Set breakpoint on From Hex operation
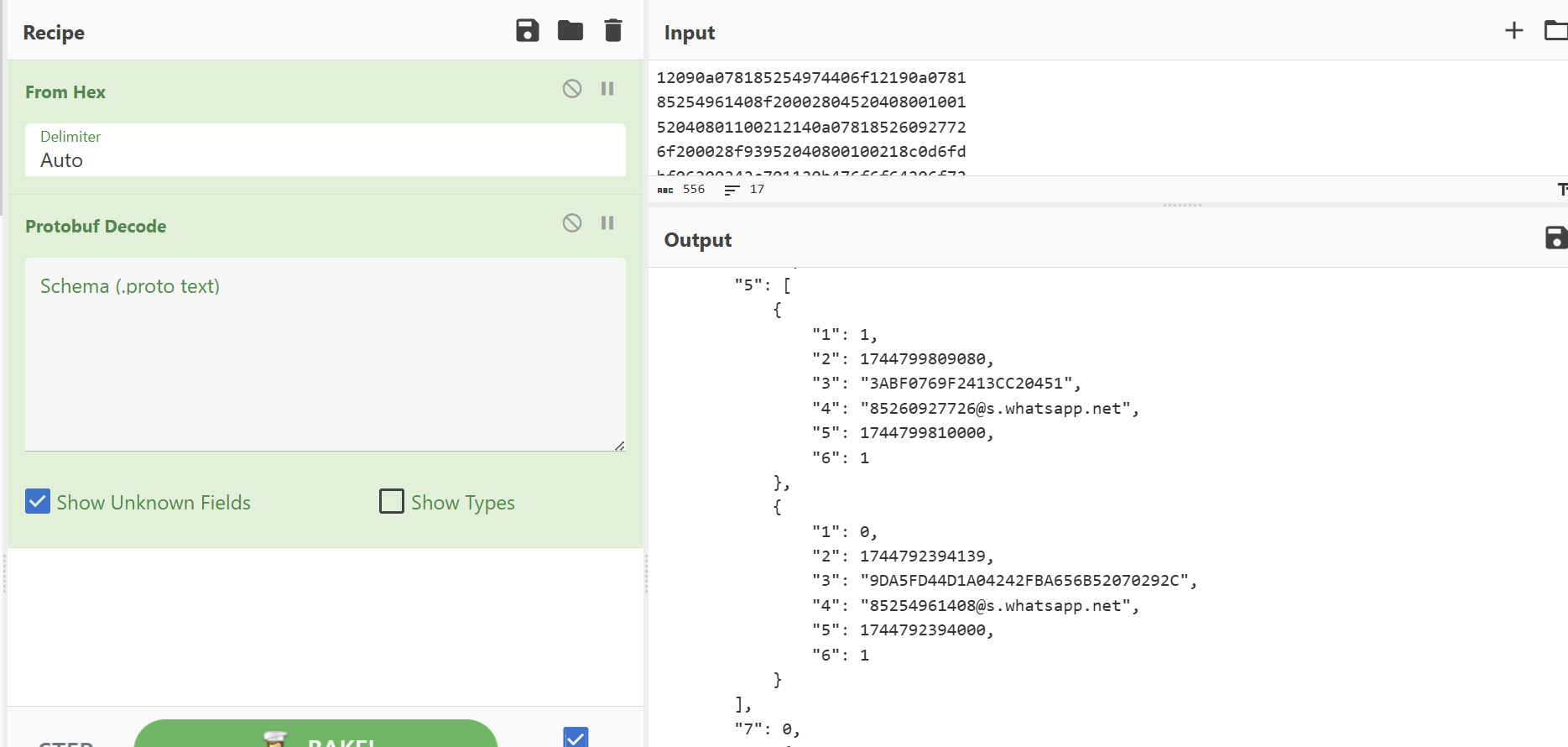The image size is (1568, 747). point(607,89)
